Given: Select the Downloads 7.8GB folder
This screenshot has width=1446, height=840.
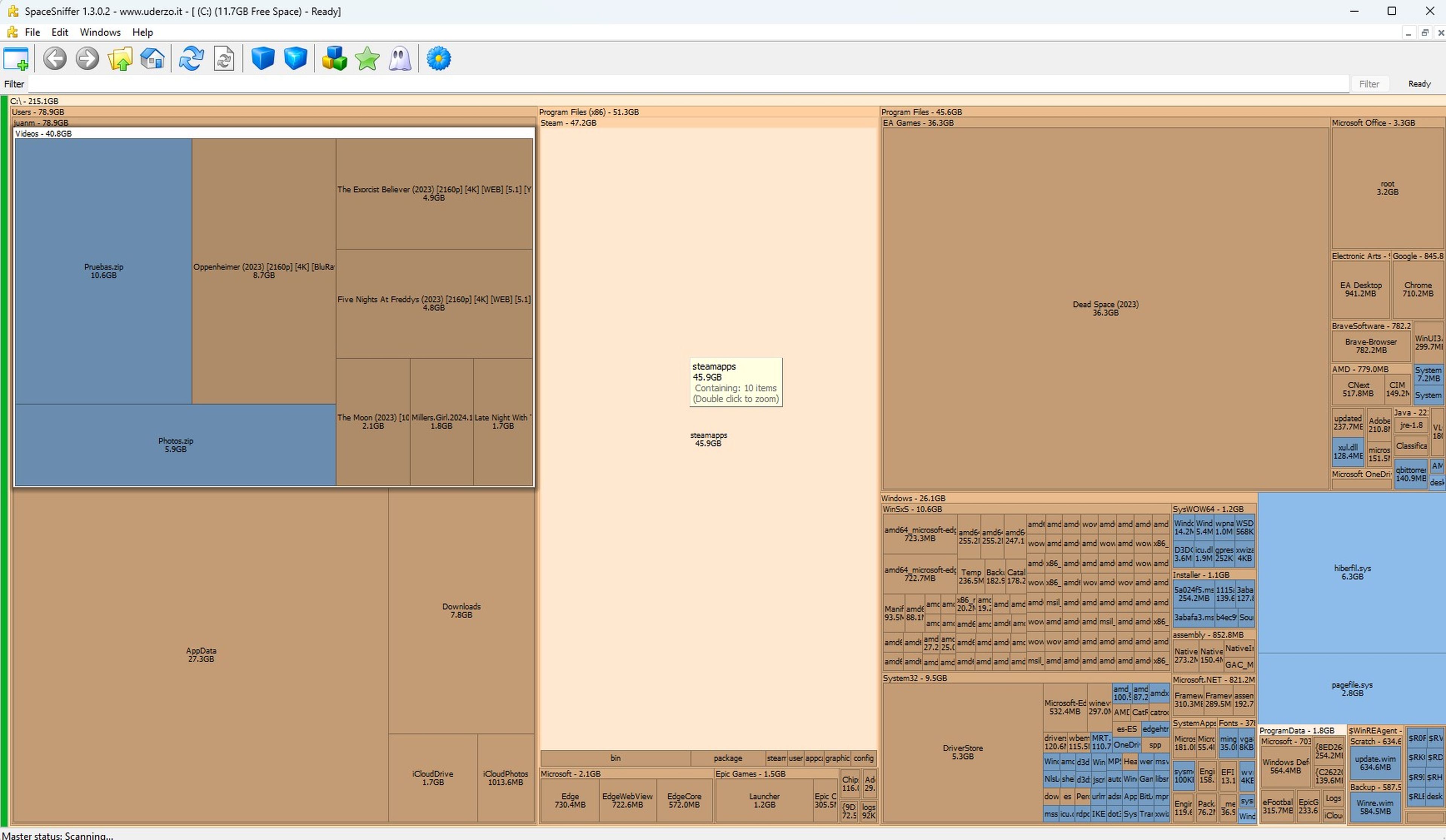Looking at the screenshot, I should pyautogui.click(x=461, y=611).
